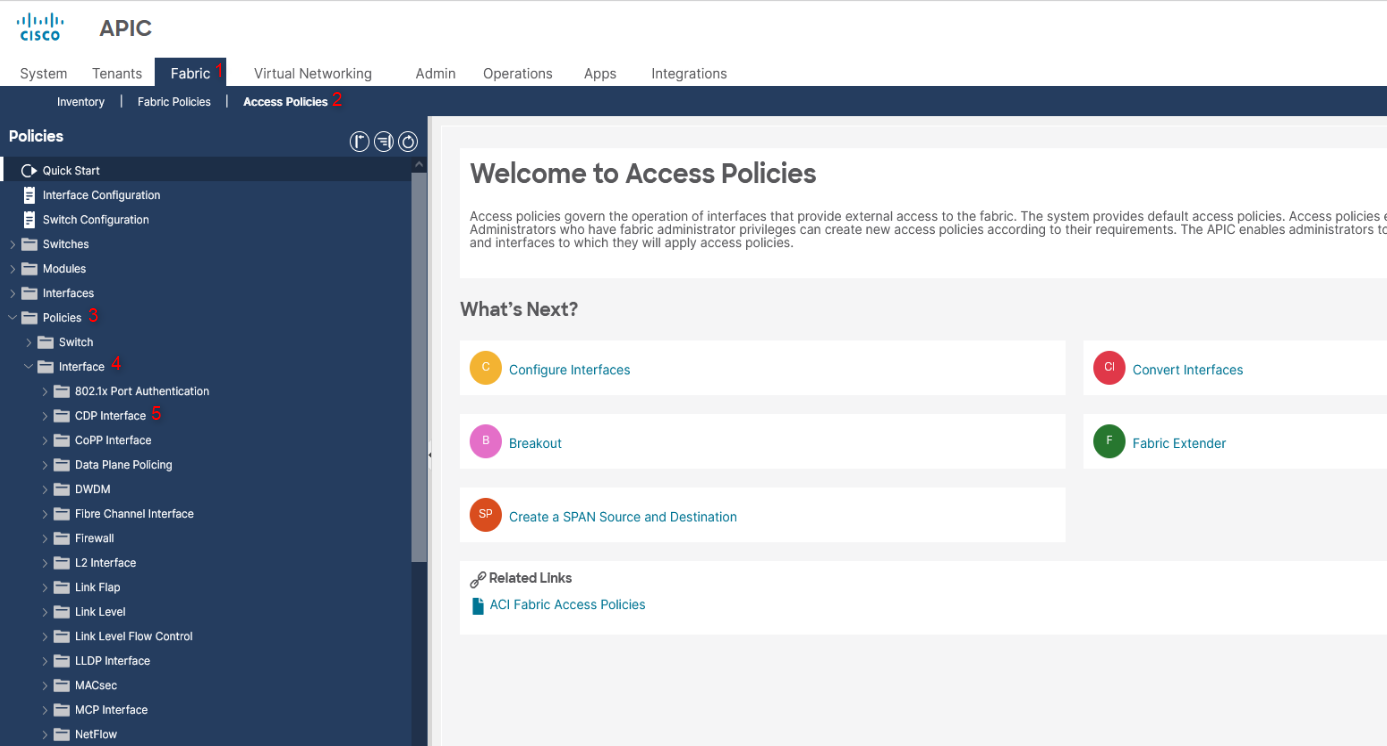This screenshot has width=1387, height=746.
Task: Click the collapse-all icon in the Policies panel
Action: pos(359,141)
